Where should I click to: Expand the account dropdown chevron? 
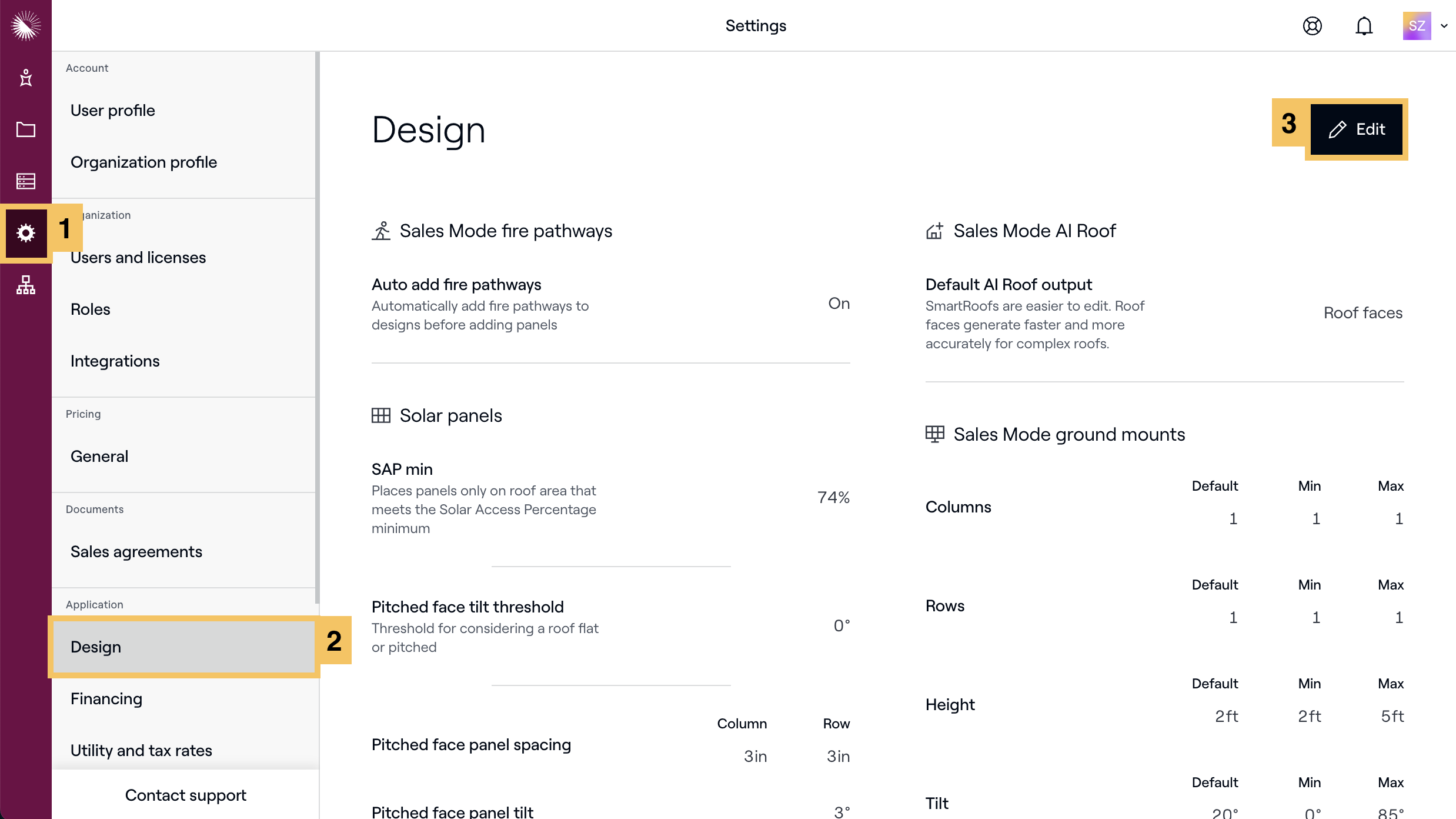tap(1444, 26)
